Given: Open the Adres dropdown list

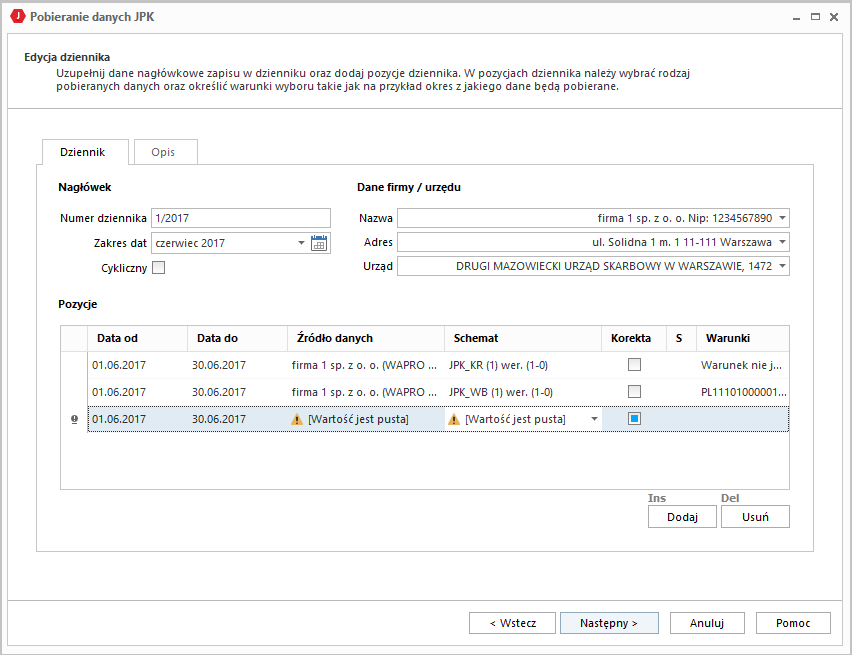Looking at the screenshot, I should (x=782, y=242).
